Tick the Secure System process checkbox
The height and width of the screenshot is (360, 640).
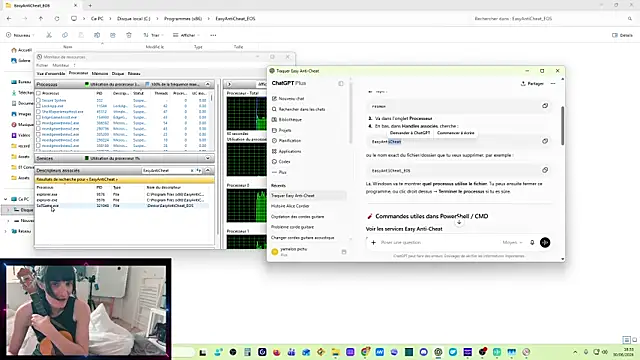click(x=38, y=100)
